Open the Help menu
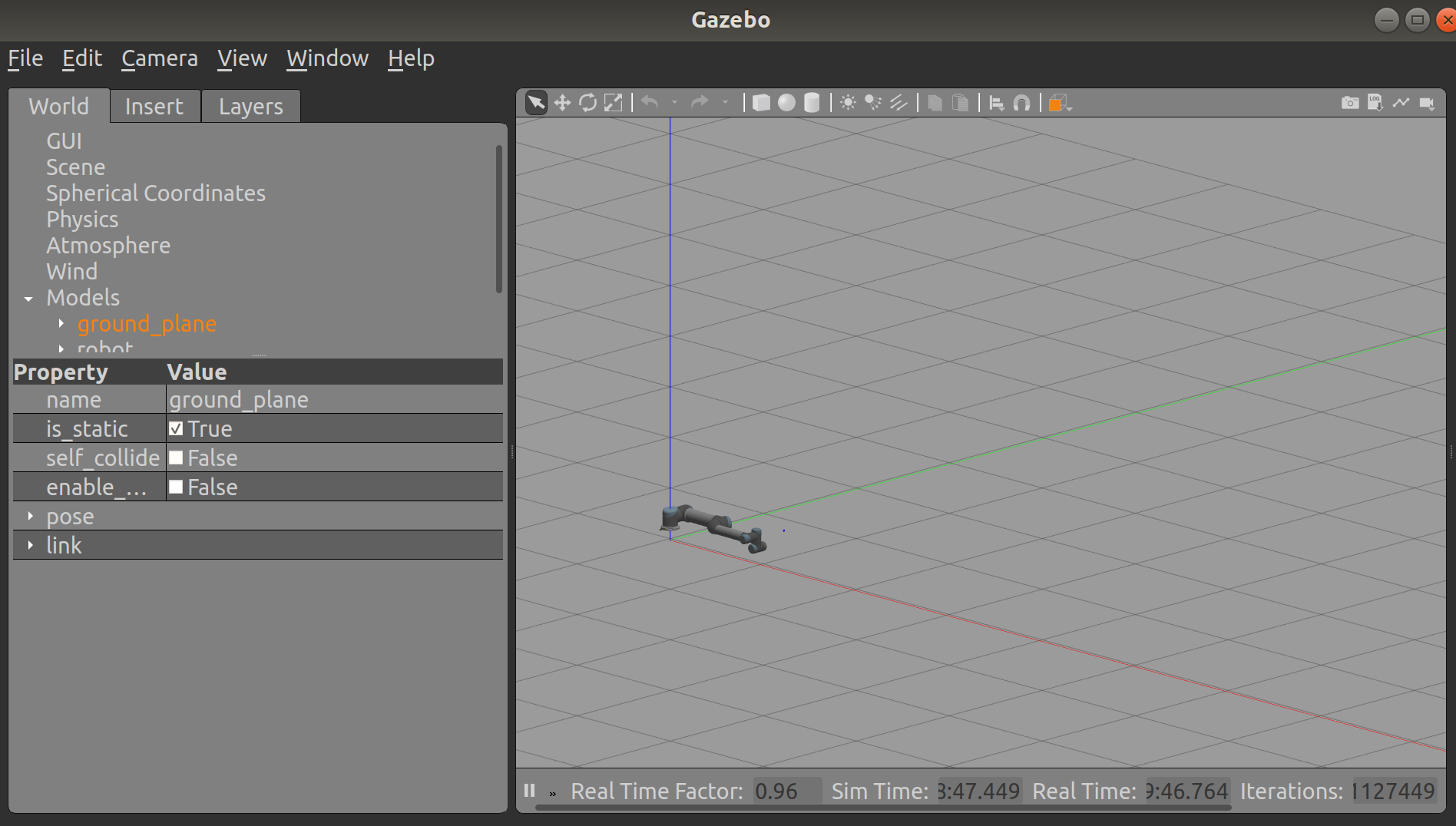The image size is (1456, 826). click(411, 58)
